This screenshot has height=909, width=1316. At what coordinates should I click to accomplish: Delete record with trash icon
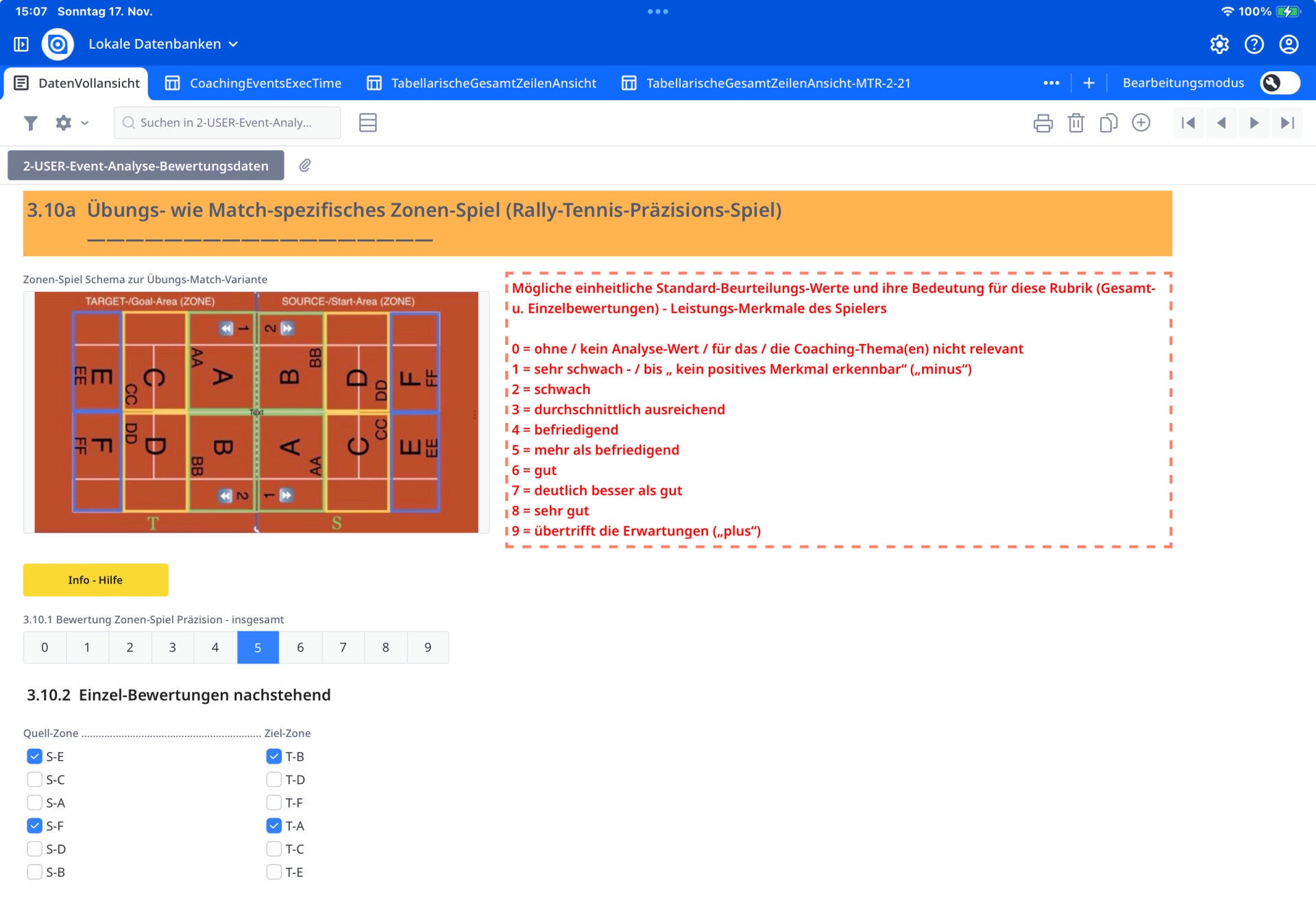(x=1075, y=123)
